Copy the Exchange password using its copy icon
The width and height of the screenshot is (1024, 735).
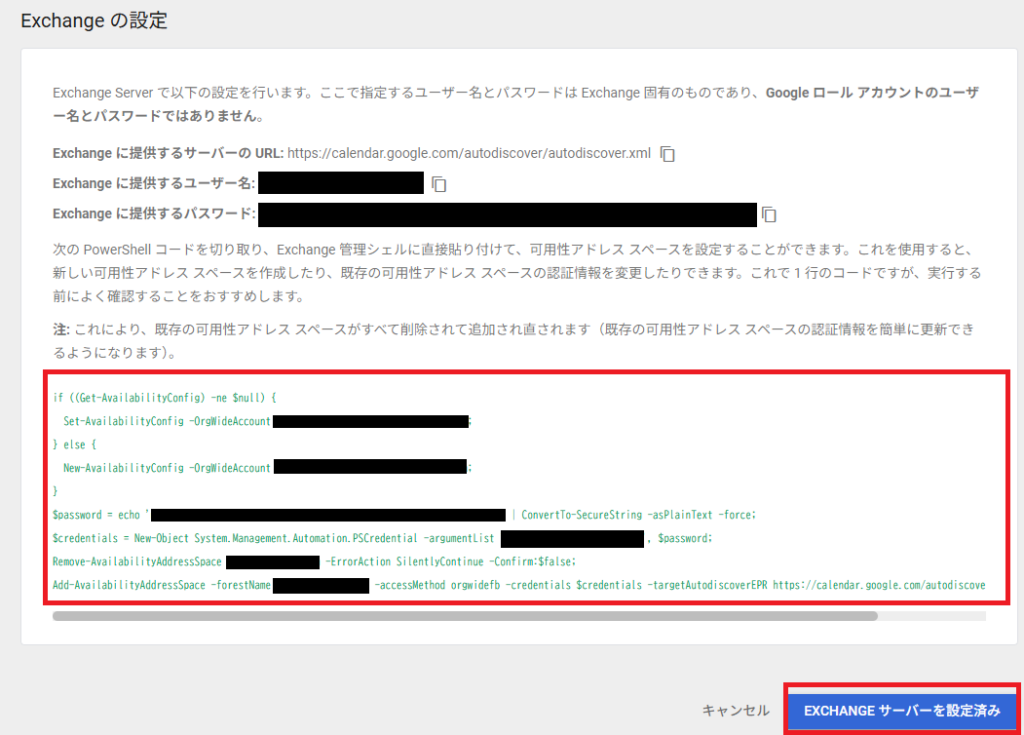point(770,214)
